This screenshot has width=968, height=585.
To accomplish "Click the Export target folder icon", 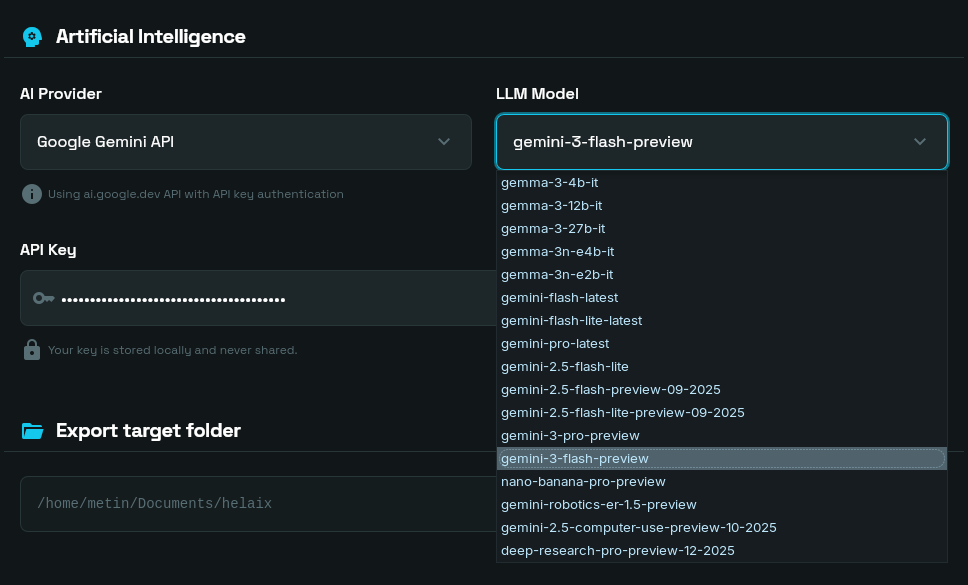I will coord(33,431).
